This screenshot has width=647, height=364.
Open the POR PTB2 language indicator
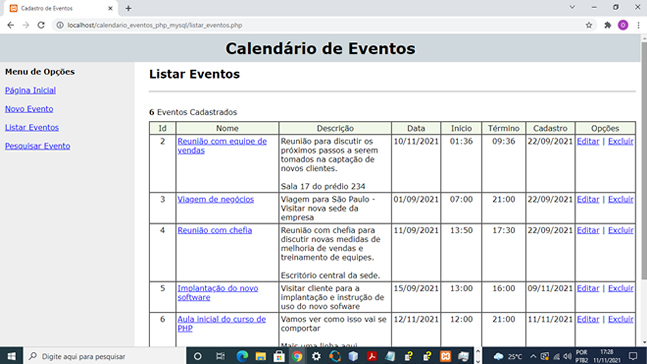coord(582,356)
